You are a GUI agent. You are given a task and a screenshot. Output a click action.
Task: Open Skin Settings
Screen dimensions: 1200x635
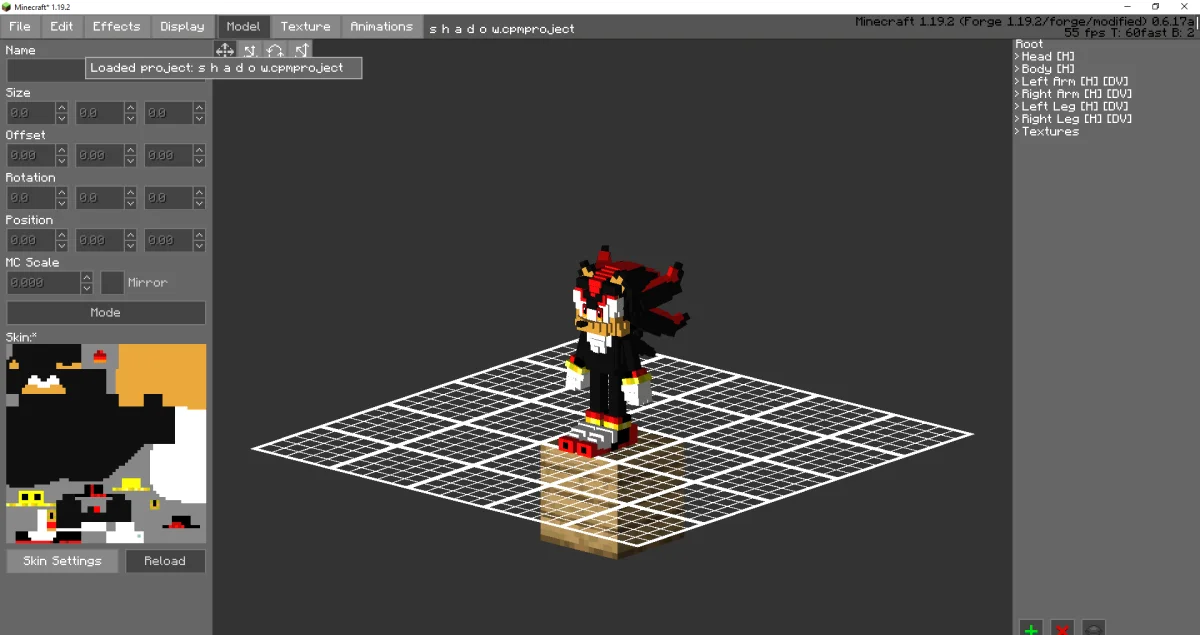point(63,561)
